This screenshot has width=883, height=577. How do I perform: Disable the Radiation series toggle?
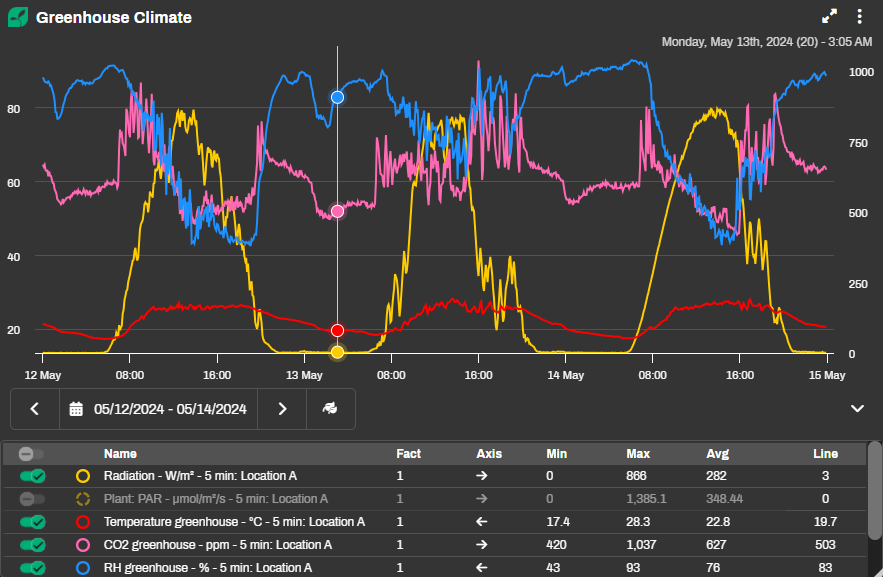point(32,476)
